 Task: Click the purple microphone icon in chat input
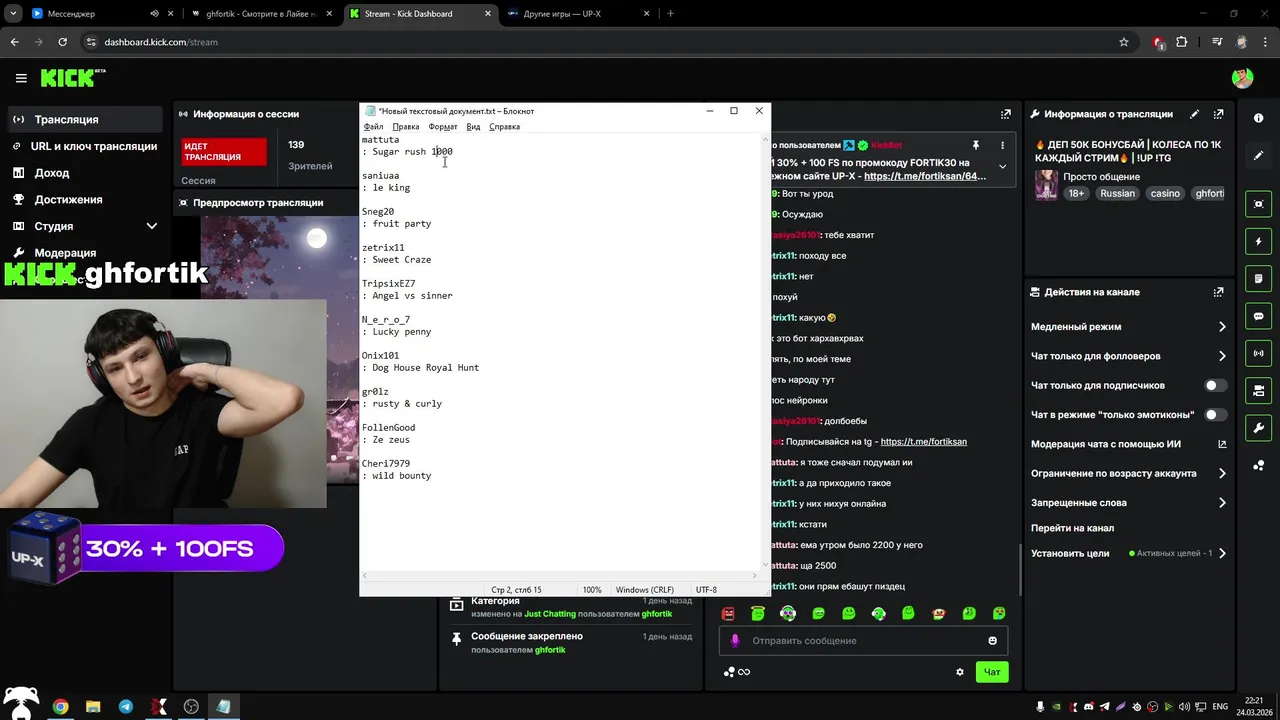point(735,641)
